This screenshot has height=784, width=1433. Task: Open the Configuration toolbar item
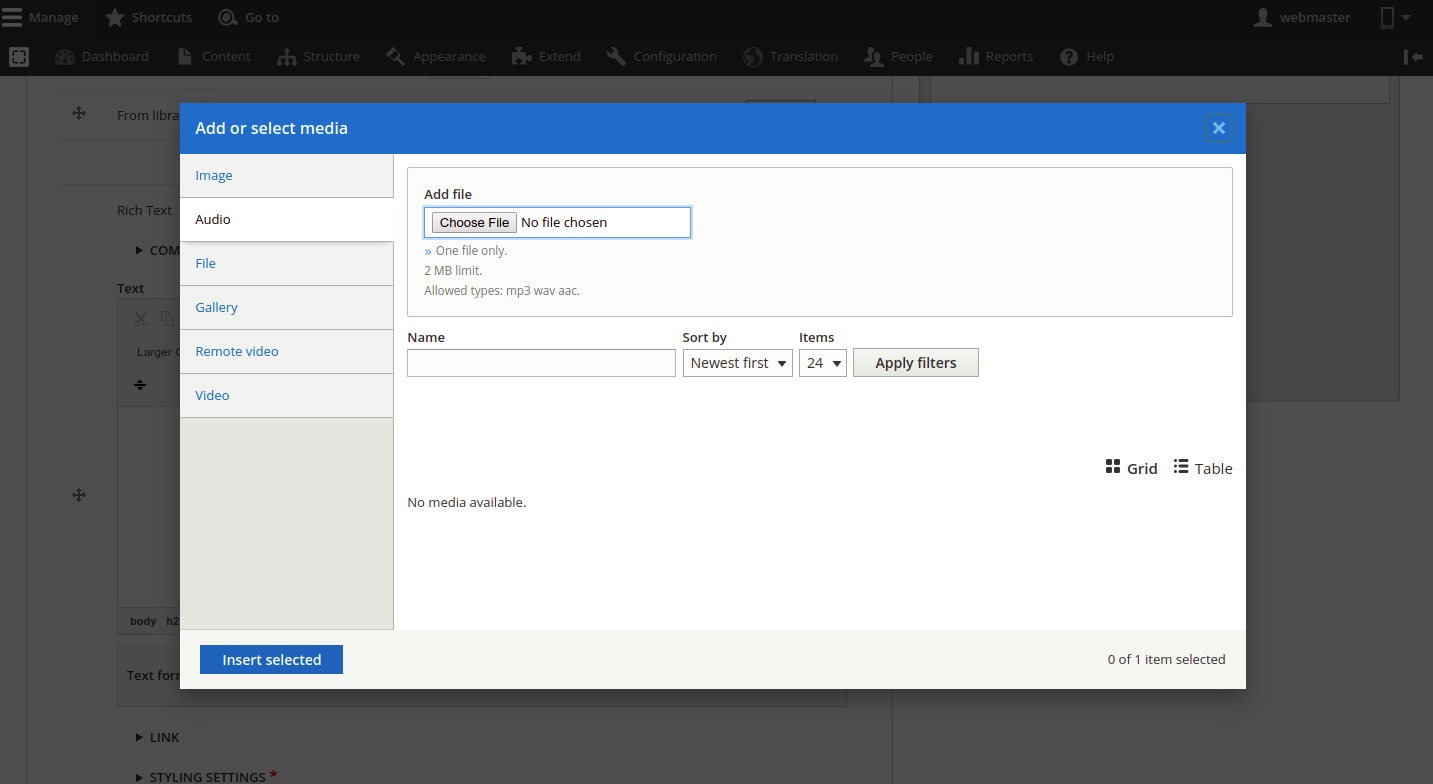[x=662, y=57]
